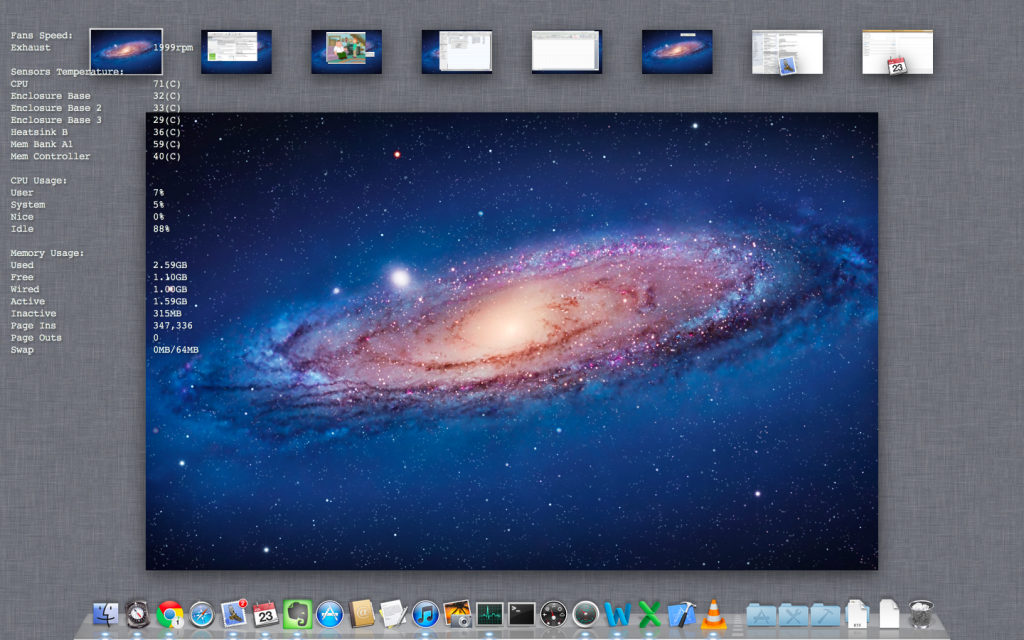
Task: Launch the Terminal app icon
Action: (521, 614)
